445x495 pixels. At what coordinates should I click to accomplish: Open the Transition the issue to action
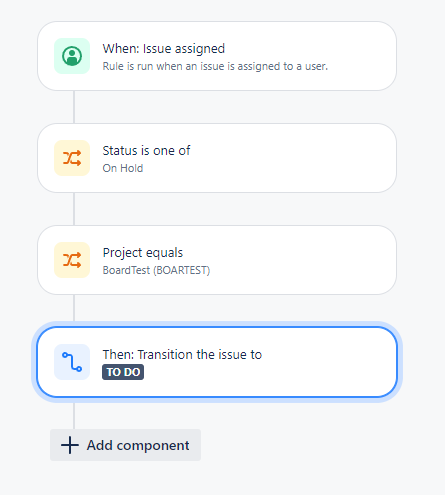click(x=217, y=362)
